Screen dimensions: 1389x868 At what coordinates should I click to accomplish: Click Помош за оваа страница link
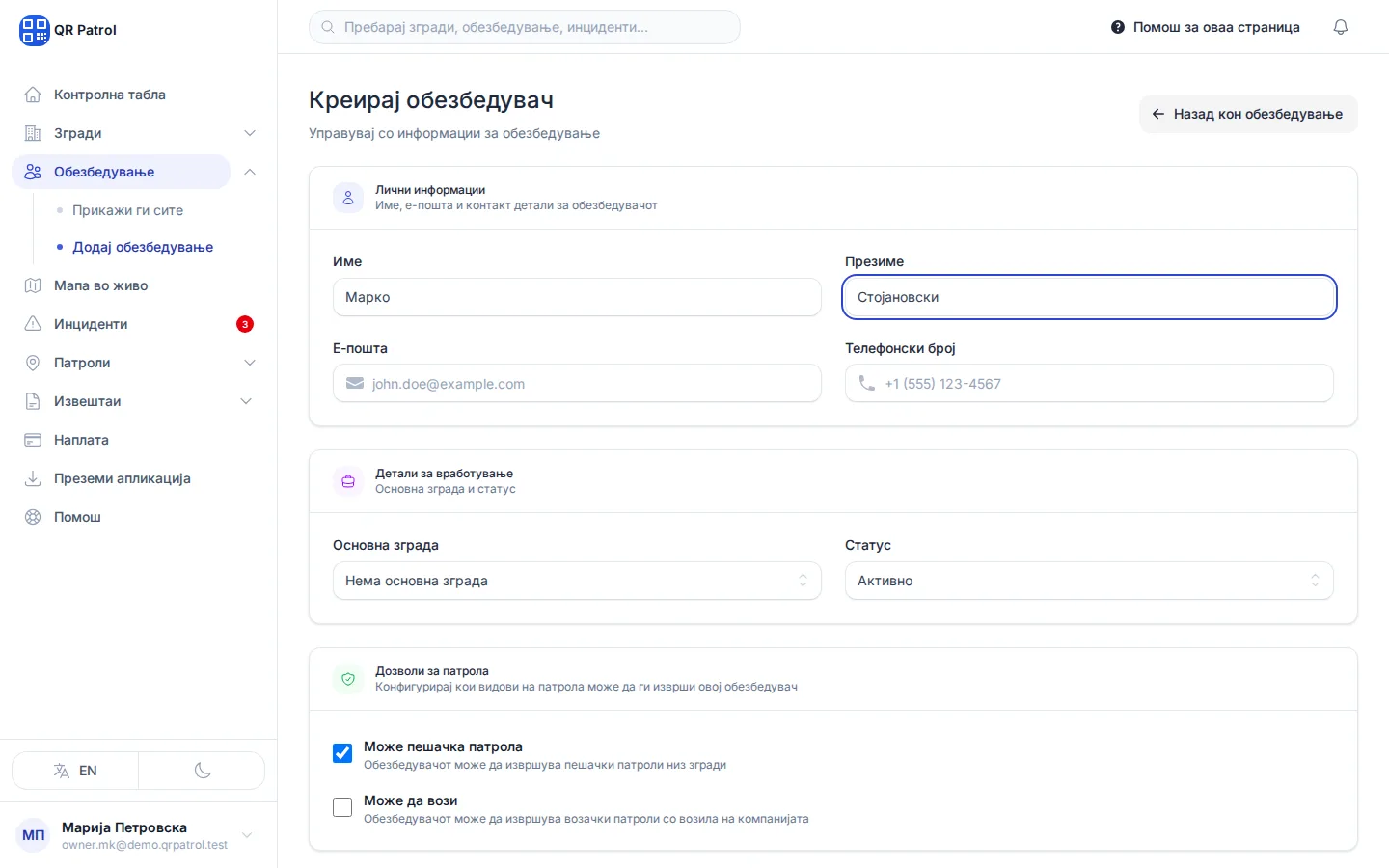pyautogui.click(x=1206, y=27)
